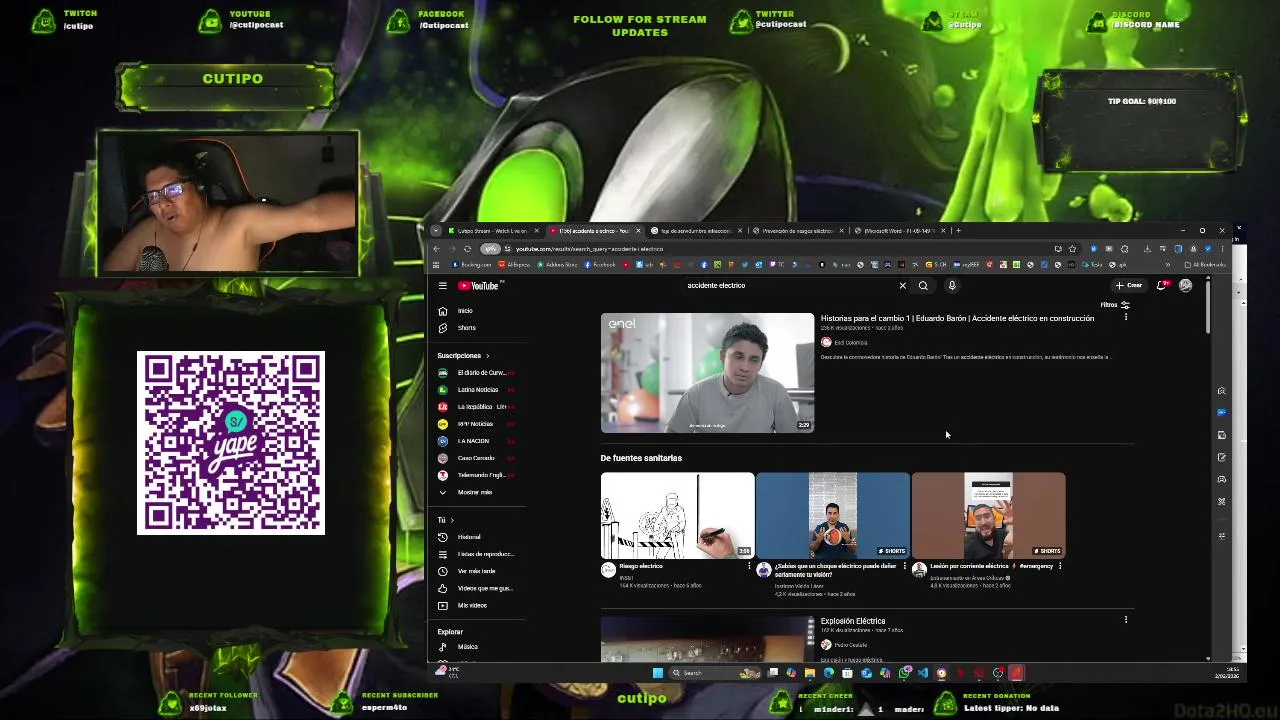Open the YouTube hamburger guide menu
The height and width of the screenshot is (720, 1280).
442,286
